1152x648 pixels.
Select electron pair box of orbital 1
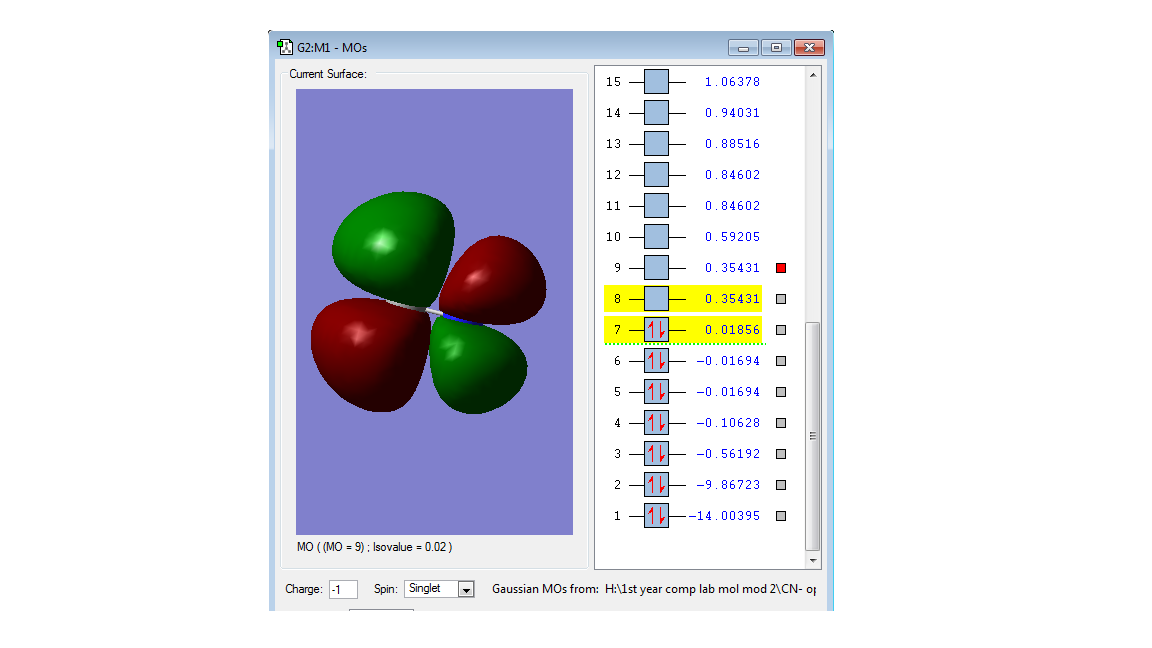pyautogui.click(x=657, y=516)
